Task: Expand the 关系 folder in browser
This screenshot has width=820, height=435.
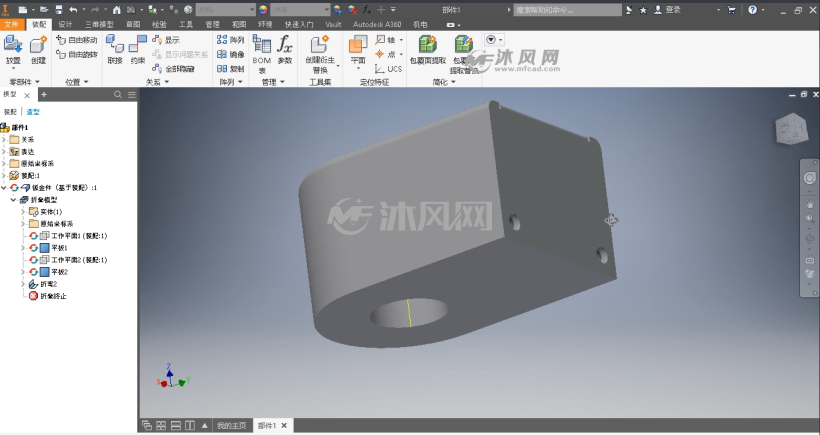Action: pyautogui.click(x=4, y=139)
